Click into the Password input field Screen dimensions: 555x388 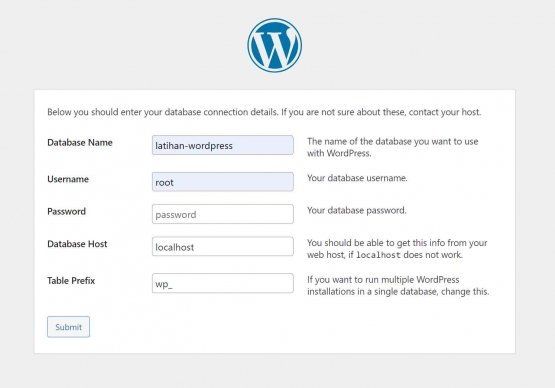(x=223, y=214)
